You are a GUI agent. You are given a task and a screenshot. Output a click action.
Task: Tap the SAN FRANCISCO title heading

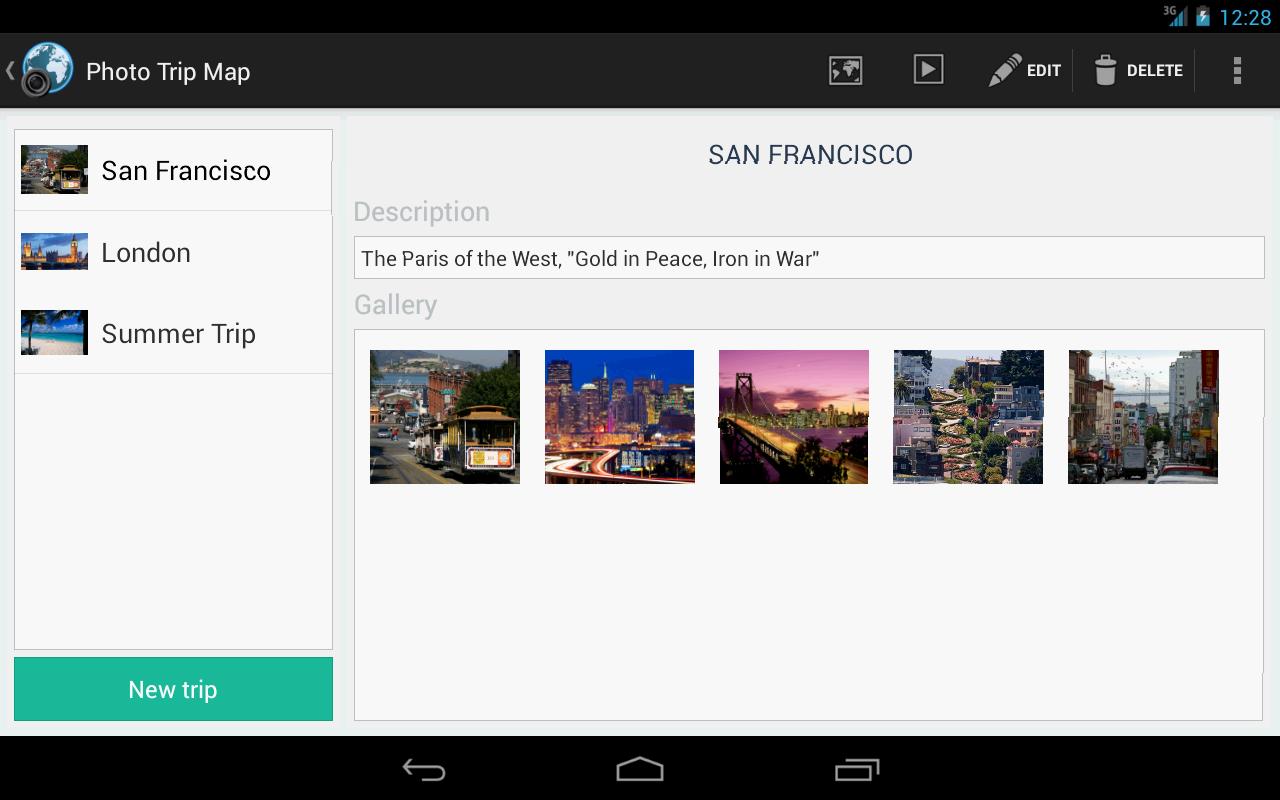coord(810,154)
